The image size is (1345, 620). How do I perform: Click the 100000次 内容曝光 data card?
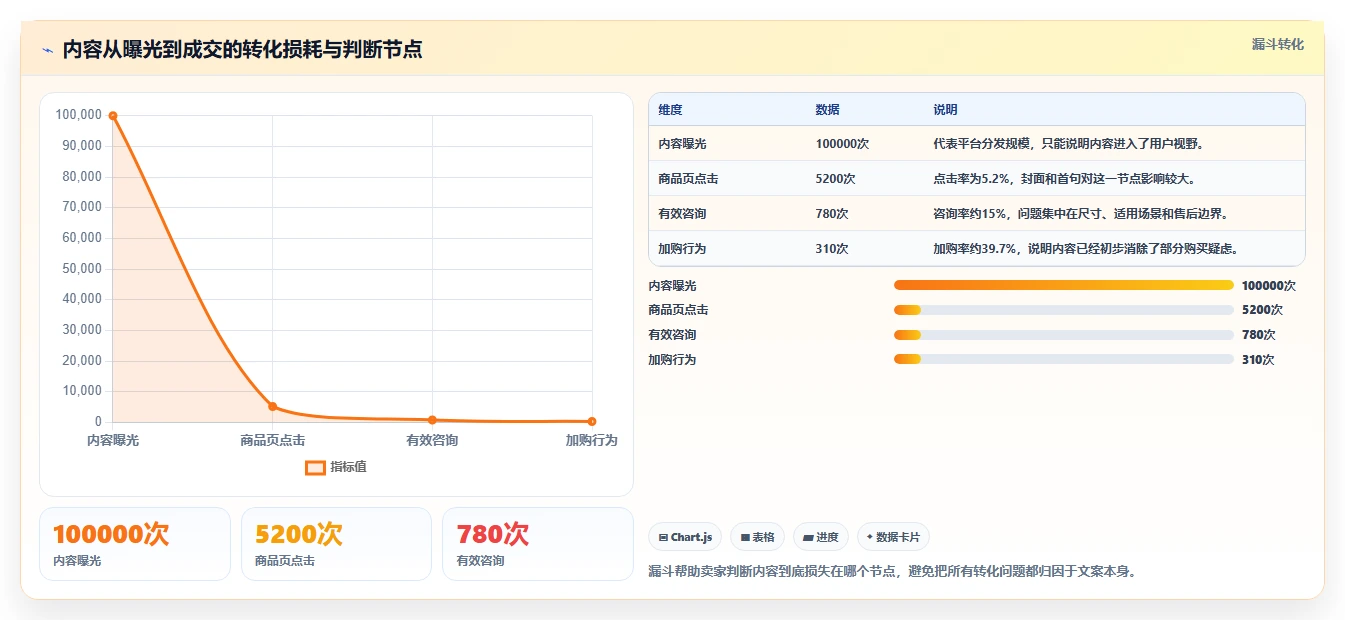(x=135, y=544)
